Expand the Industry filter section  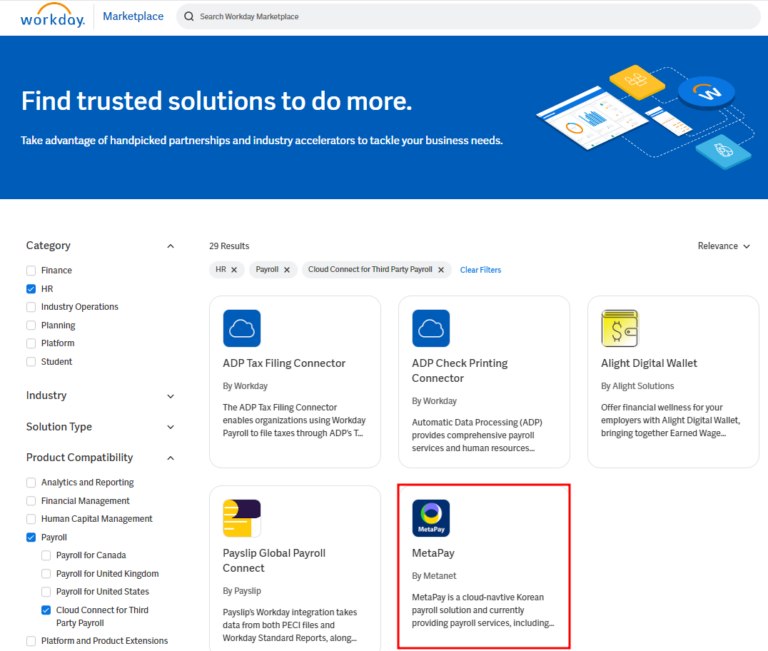pyautogui.click(x=170, y=396)
